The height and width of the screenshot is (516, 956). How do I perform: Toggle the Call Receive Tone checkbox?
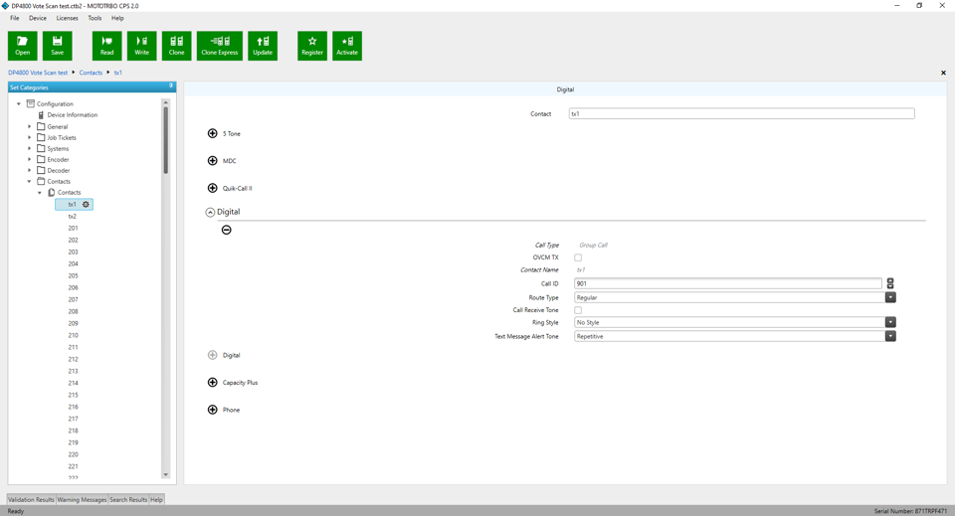pyautogui.click(x=578, y=310)
